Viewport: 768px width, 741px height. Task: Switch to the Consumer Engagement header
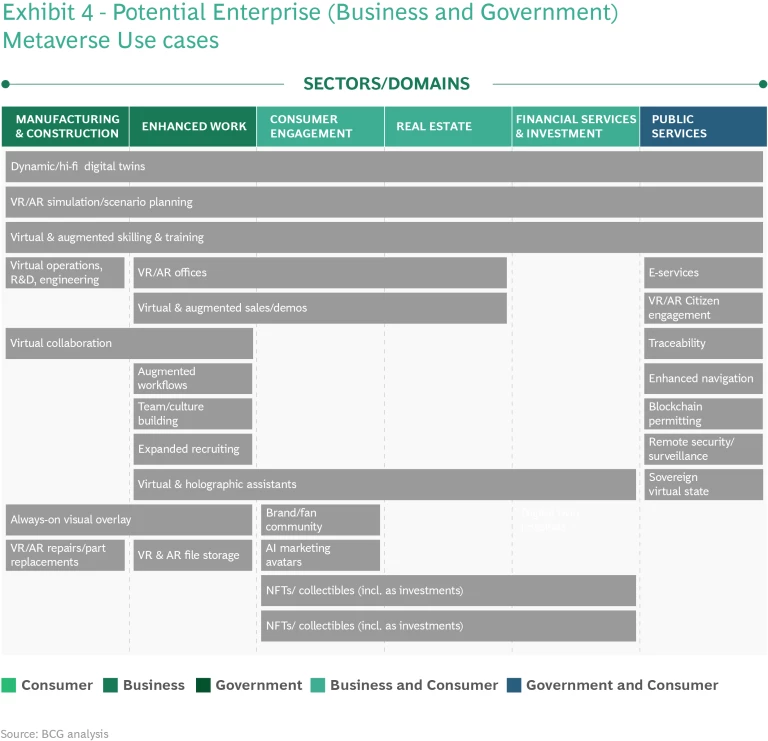pyautogui.click(x=320, y=127)
